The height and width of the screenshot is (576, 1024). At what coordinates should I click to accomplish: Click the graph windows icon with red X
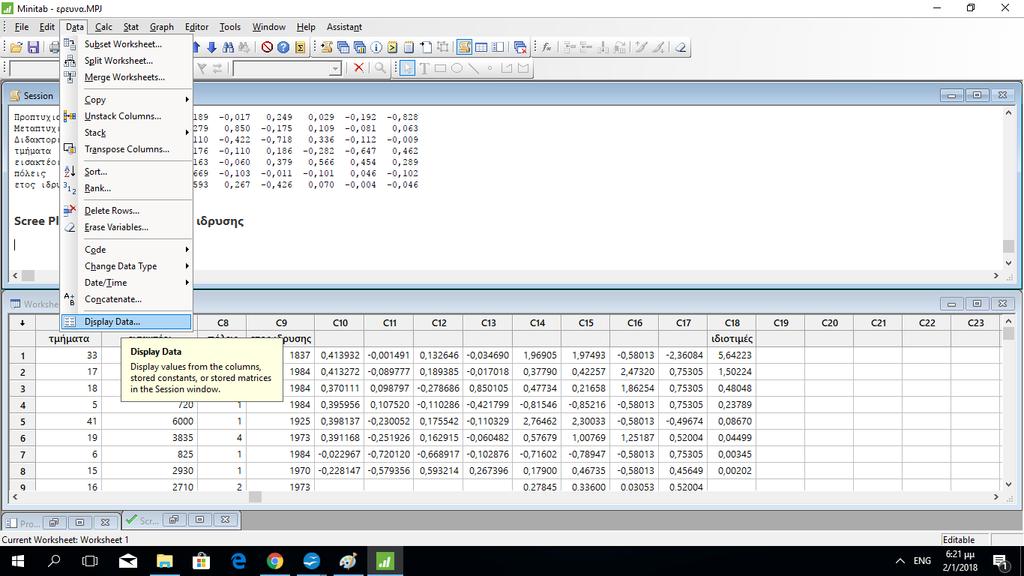[x=520, y=48]
